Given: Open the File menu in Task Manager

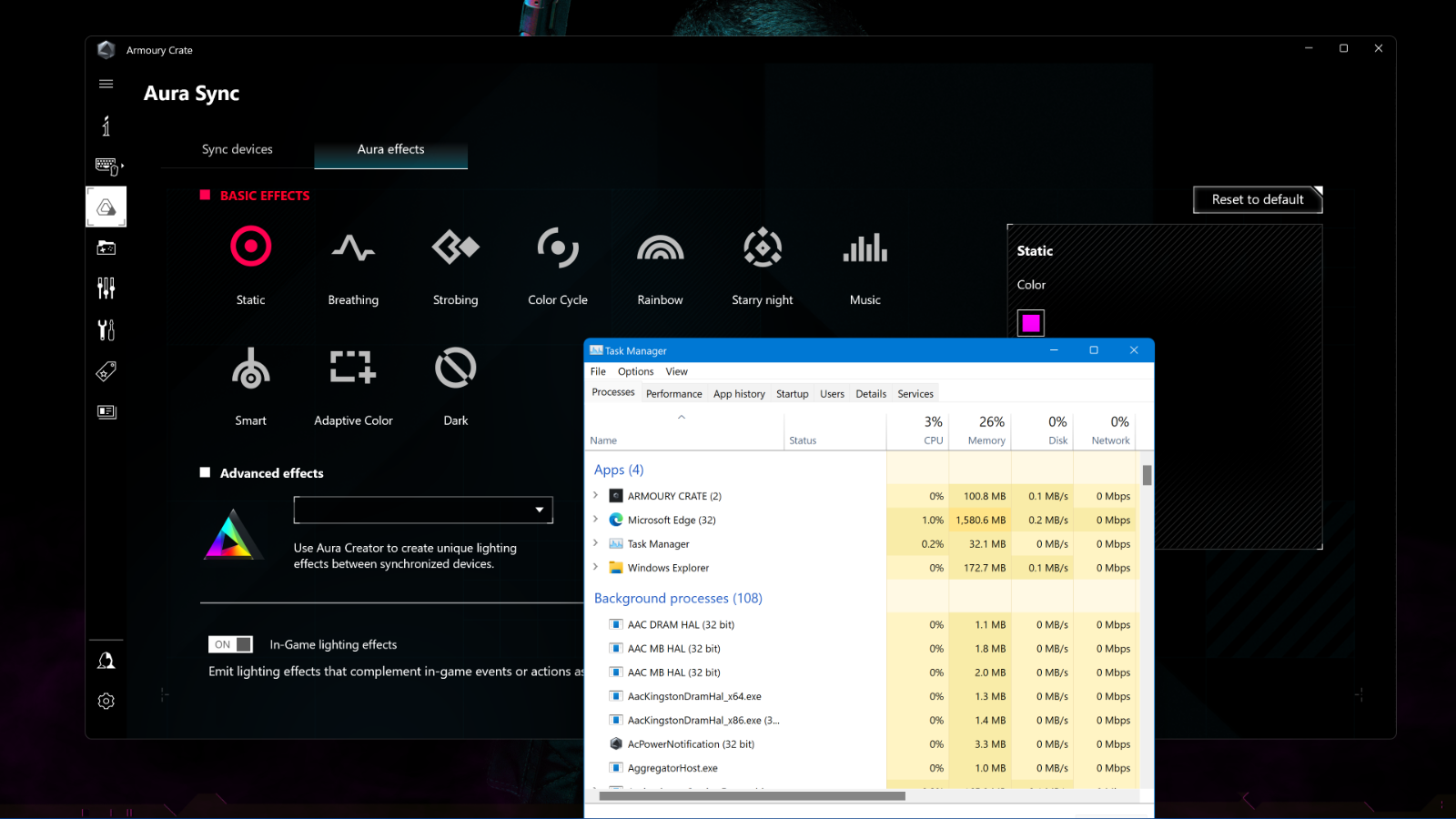Looking at the screenshot, I should click(x=598, y=371).
